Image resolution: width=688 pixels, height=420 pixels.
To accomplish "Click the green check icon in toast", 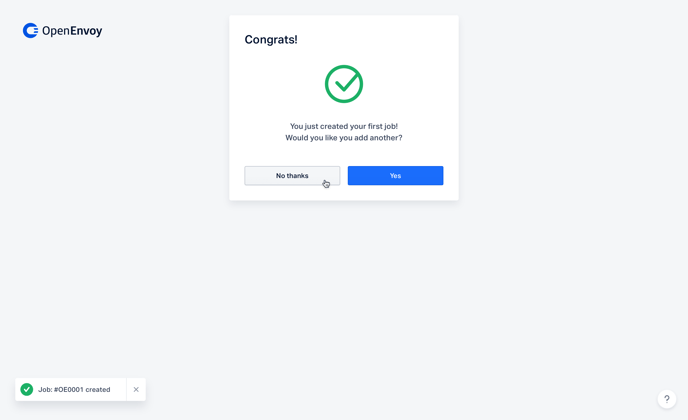I will (x=27, y=389).
